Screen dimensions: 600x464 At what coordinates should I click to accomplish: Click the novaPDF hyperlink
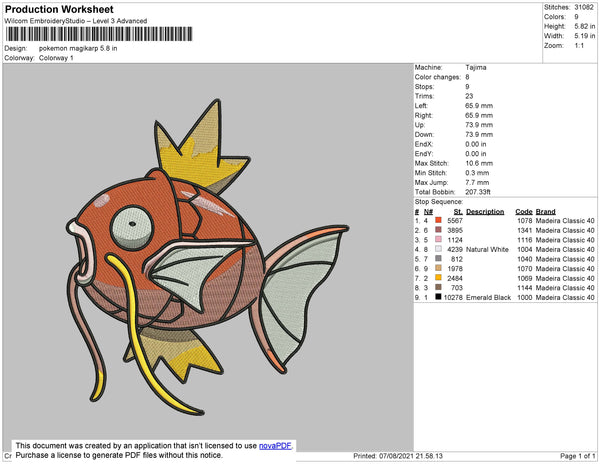click(x=275, y=446)
